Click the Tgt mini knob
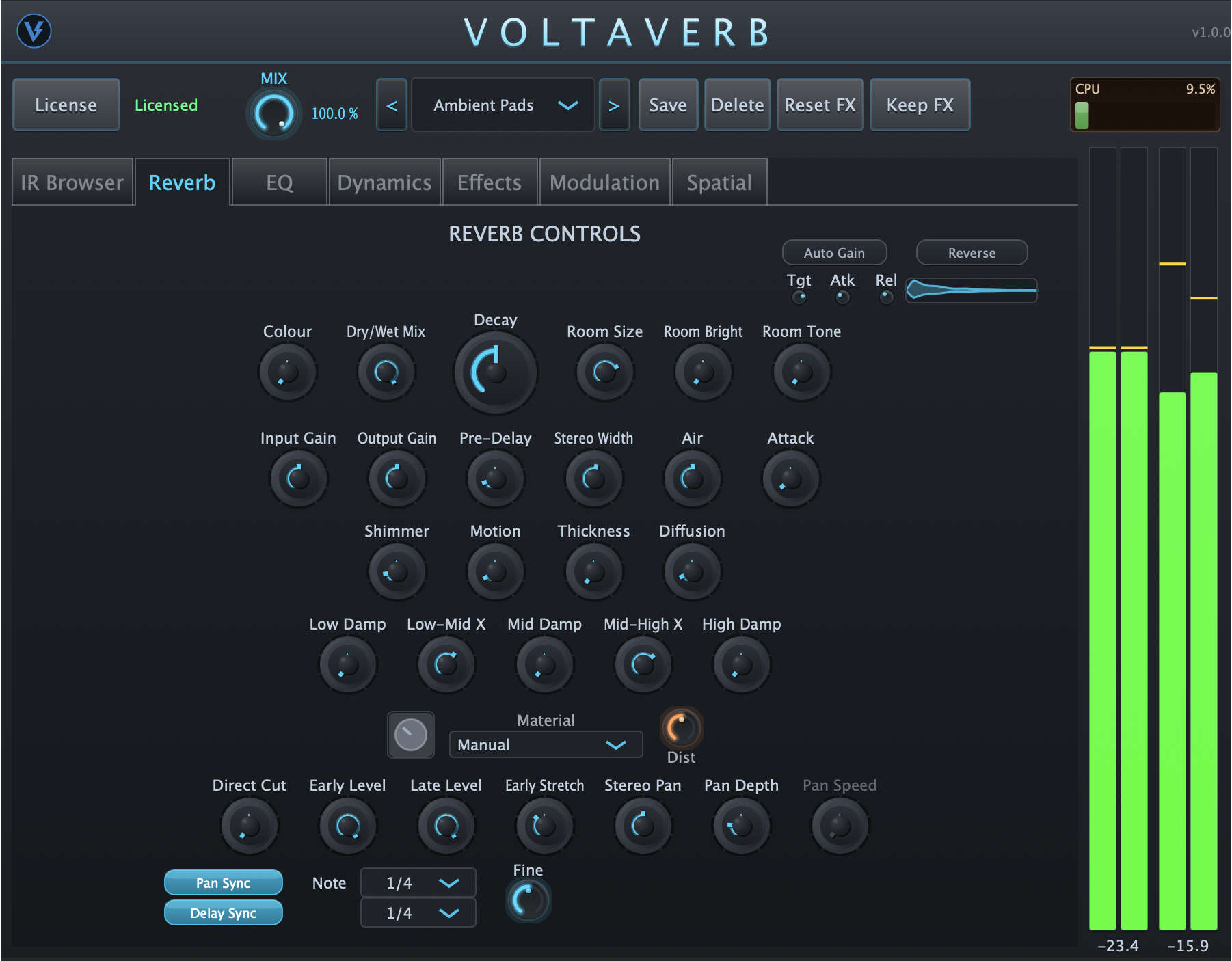1232x961 pixels. [x=799, y=297]
